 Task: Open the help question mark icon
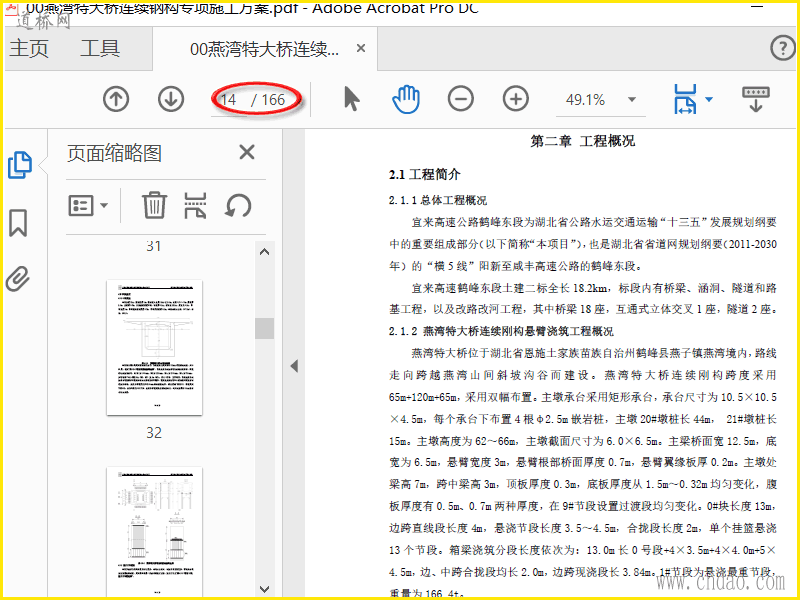click(x=782, y=48)
